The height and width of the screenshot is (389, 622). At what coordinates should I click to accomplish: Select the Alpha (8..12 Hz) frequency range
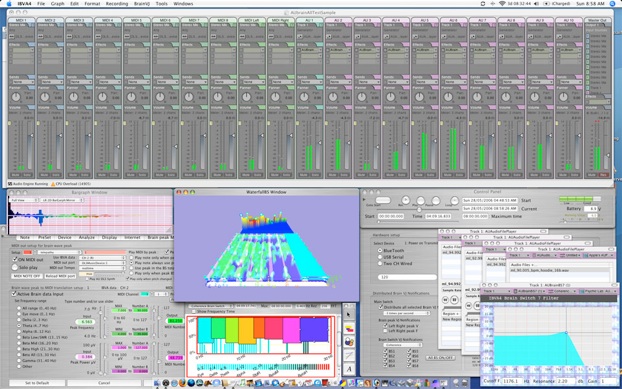click(19, 332)
